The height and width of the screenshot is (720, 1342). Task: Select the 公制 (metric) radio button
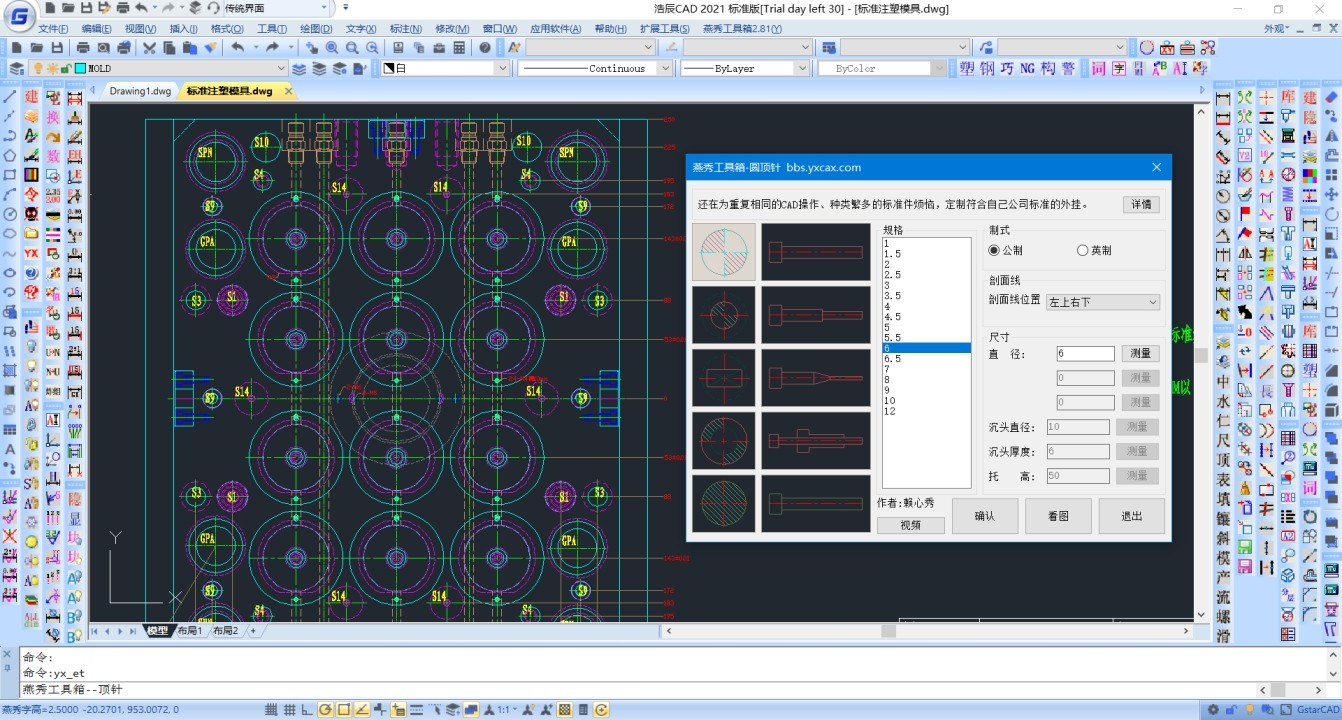pos(994,250)
